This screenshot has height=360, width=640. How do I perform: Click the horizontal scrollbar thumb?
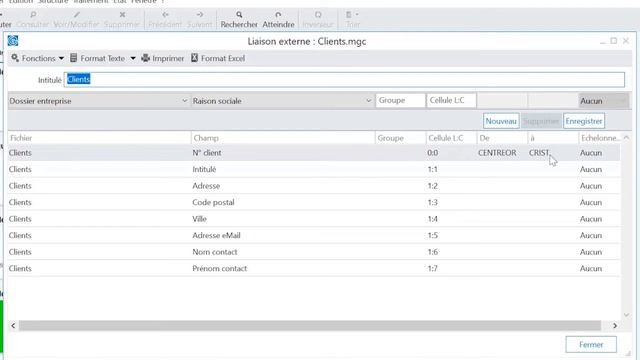(310, 325)
